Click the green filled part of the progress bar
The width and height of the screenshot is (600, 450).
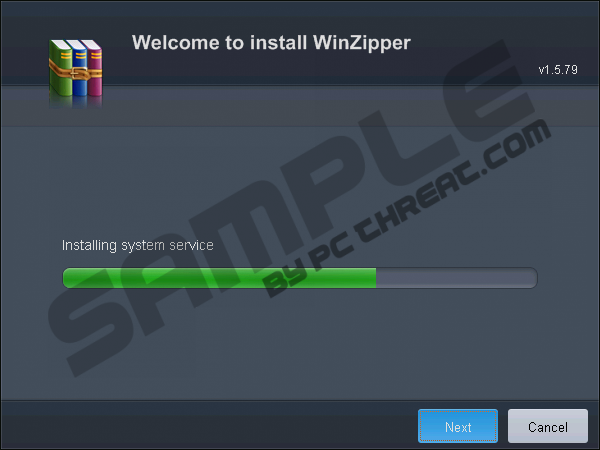[219, 278]
